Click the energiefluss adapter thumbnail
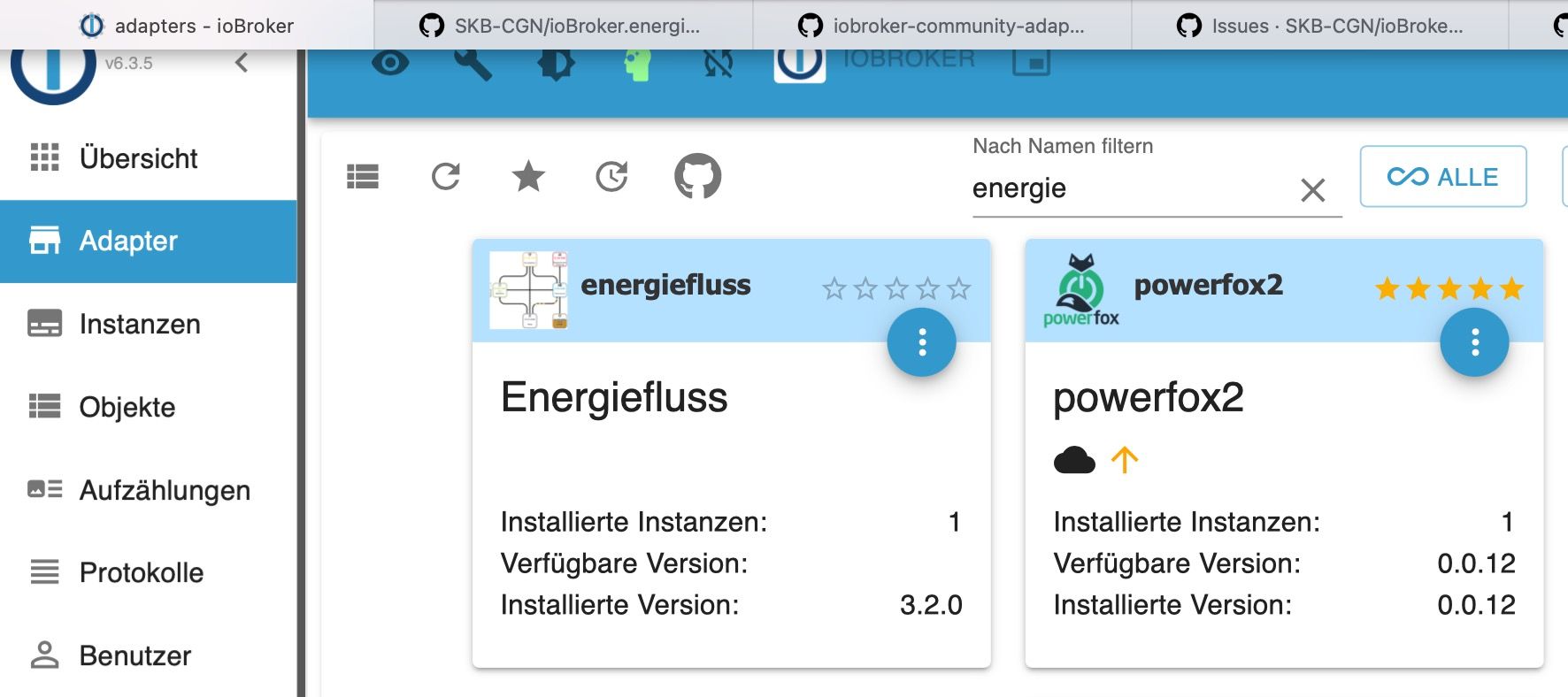Screen dimensions: 1568x697 pos(529,290)
